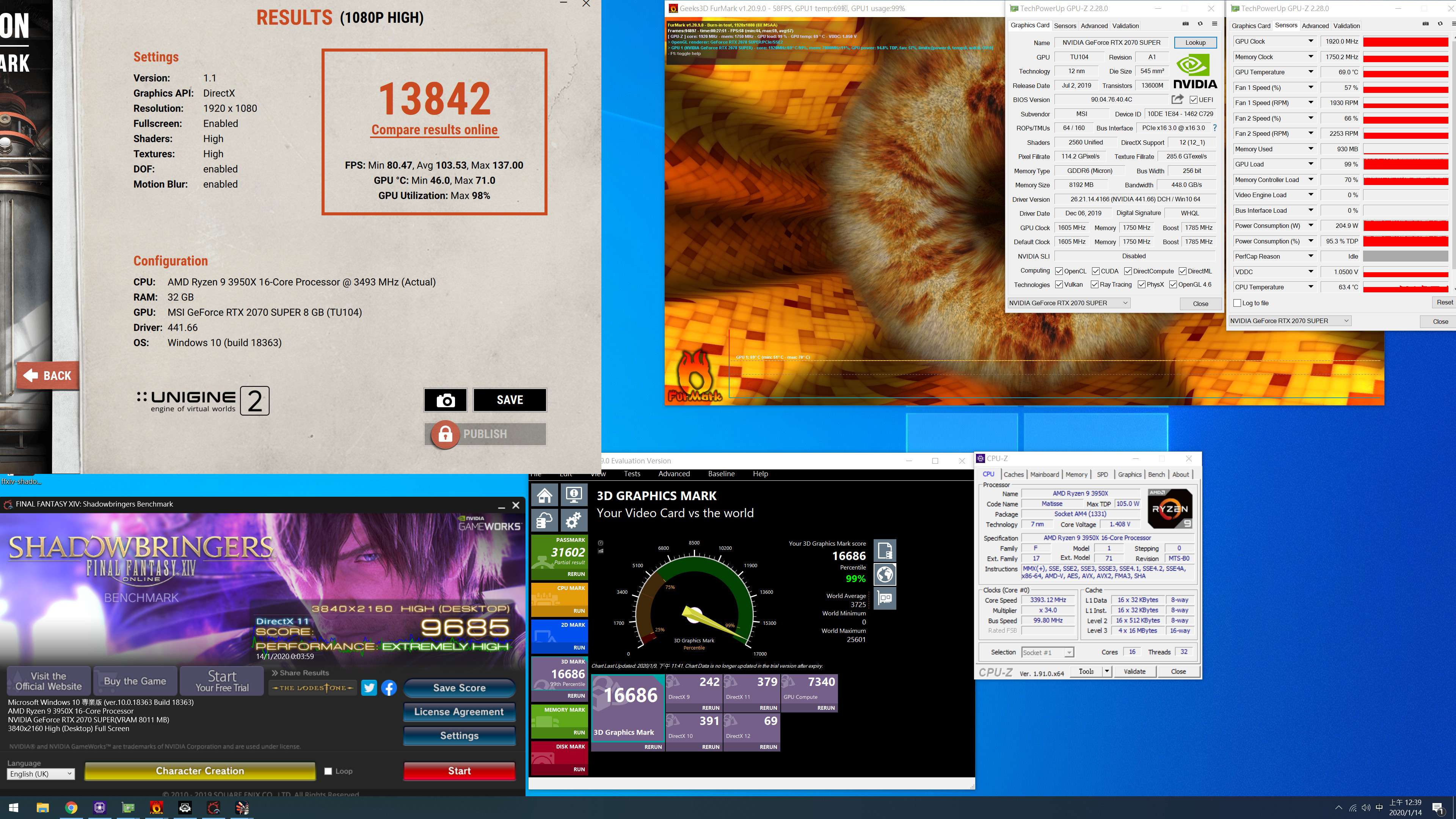1456x819 pixels.
Task: Switch to Sensors tab in GPU-Z Graphics Card window
Action: (1065, 25)
